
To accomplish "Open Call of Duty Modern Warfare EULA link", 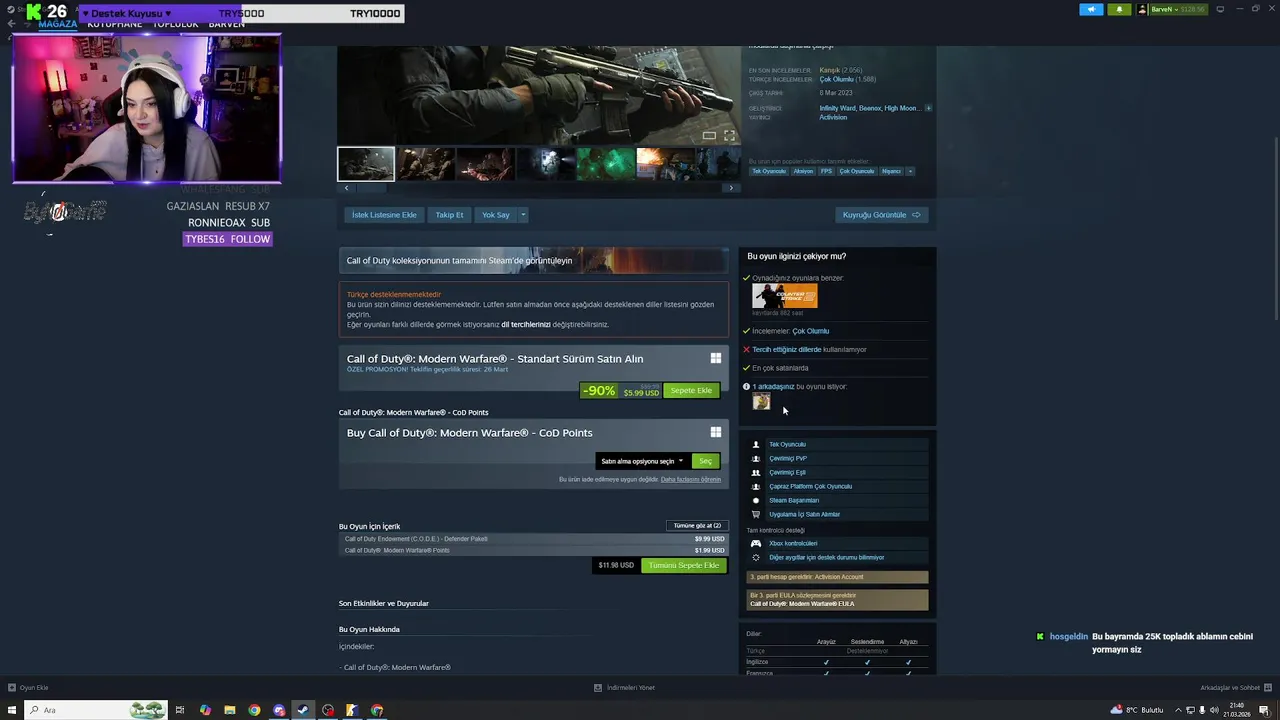I will point(802,604).
